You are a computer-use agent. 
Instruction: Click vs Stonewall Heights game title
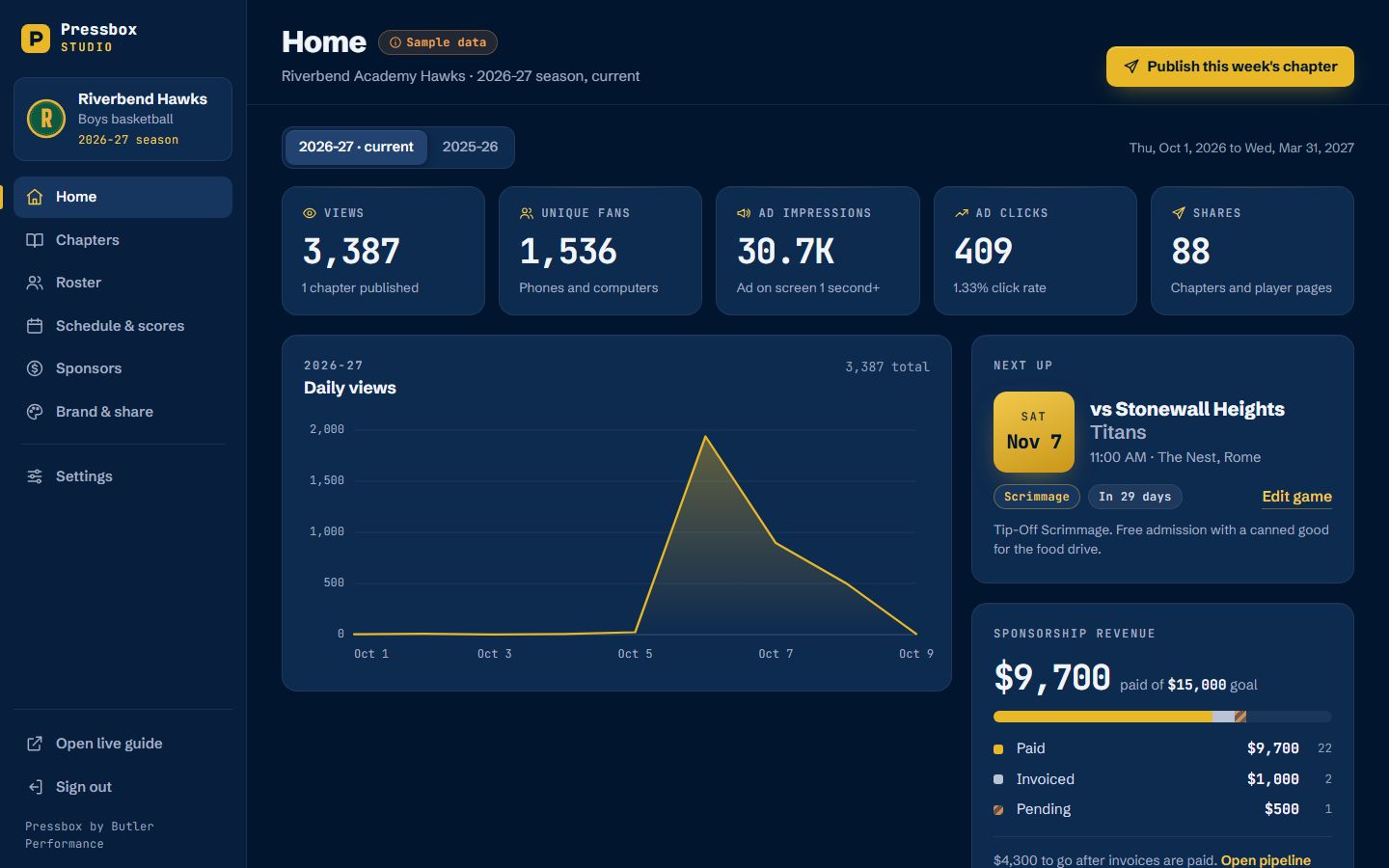point(1187,409)
